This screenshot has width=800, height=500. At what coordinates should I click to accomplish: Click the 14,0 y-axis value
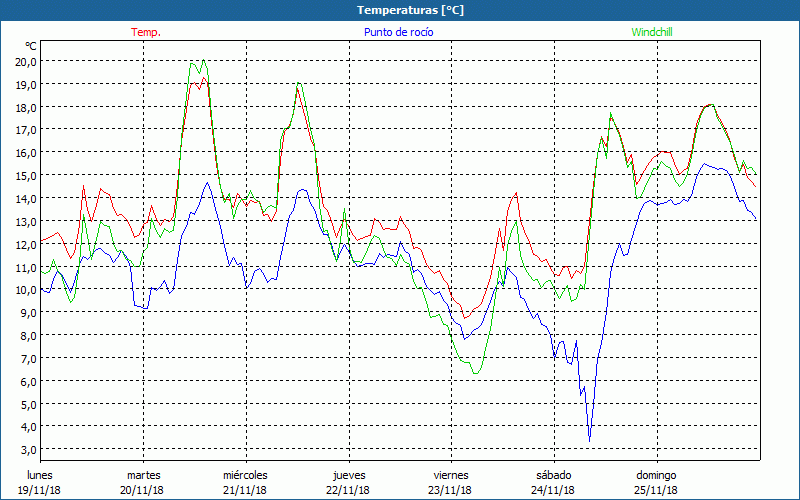(27, 199)
